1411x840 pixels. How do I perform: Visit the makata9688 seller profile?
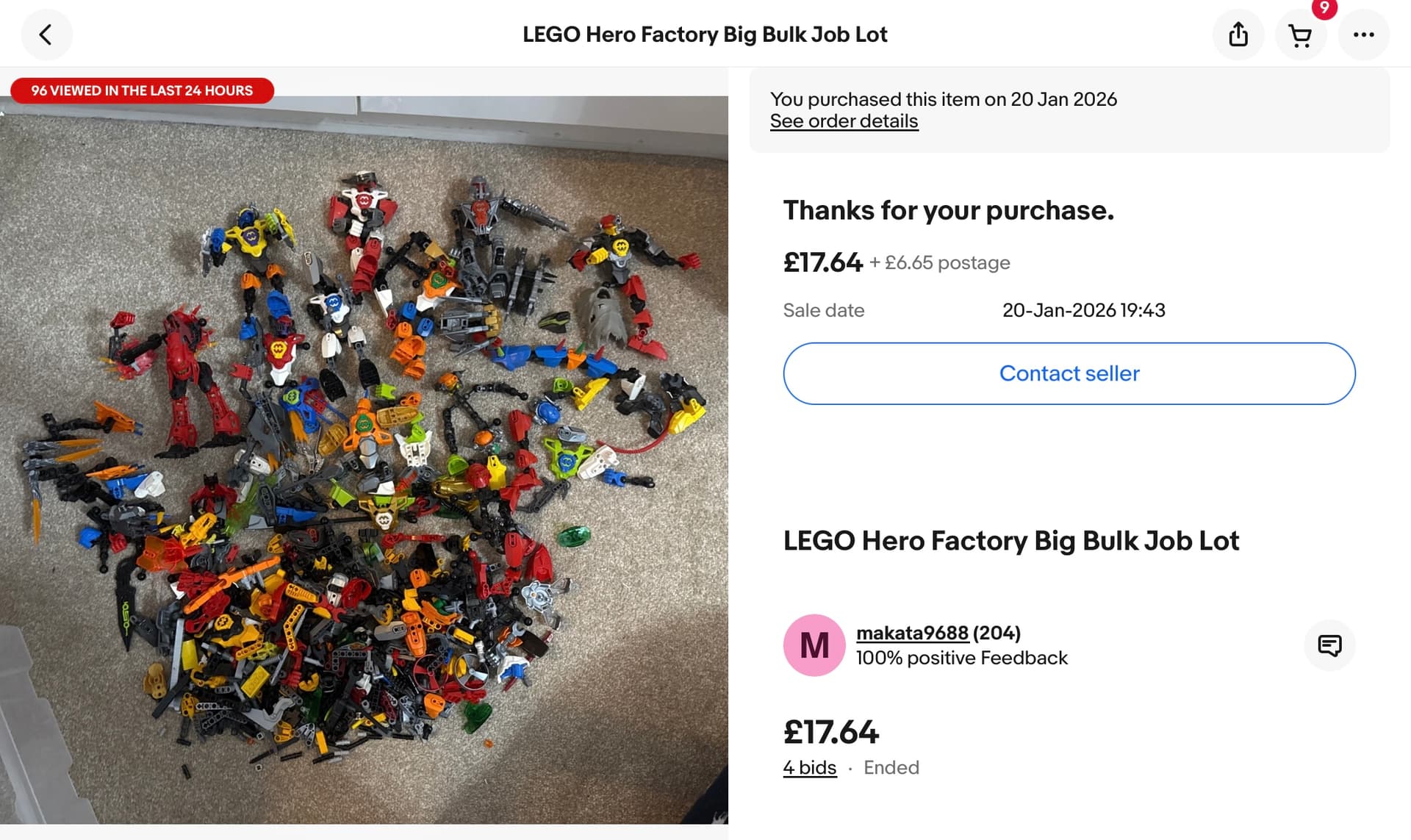pos(912,633)
